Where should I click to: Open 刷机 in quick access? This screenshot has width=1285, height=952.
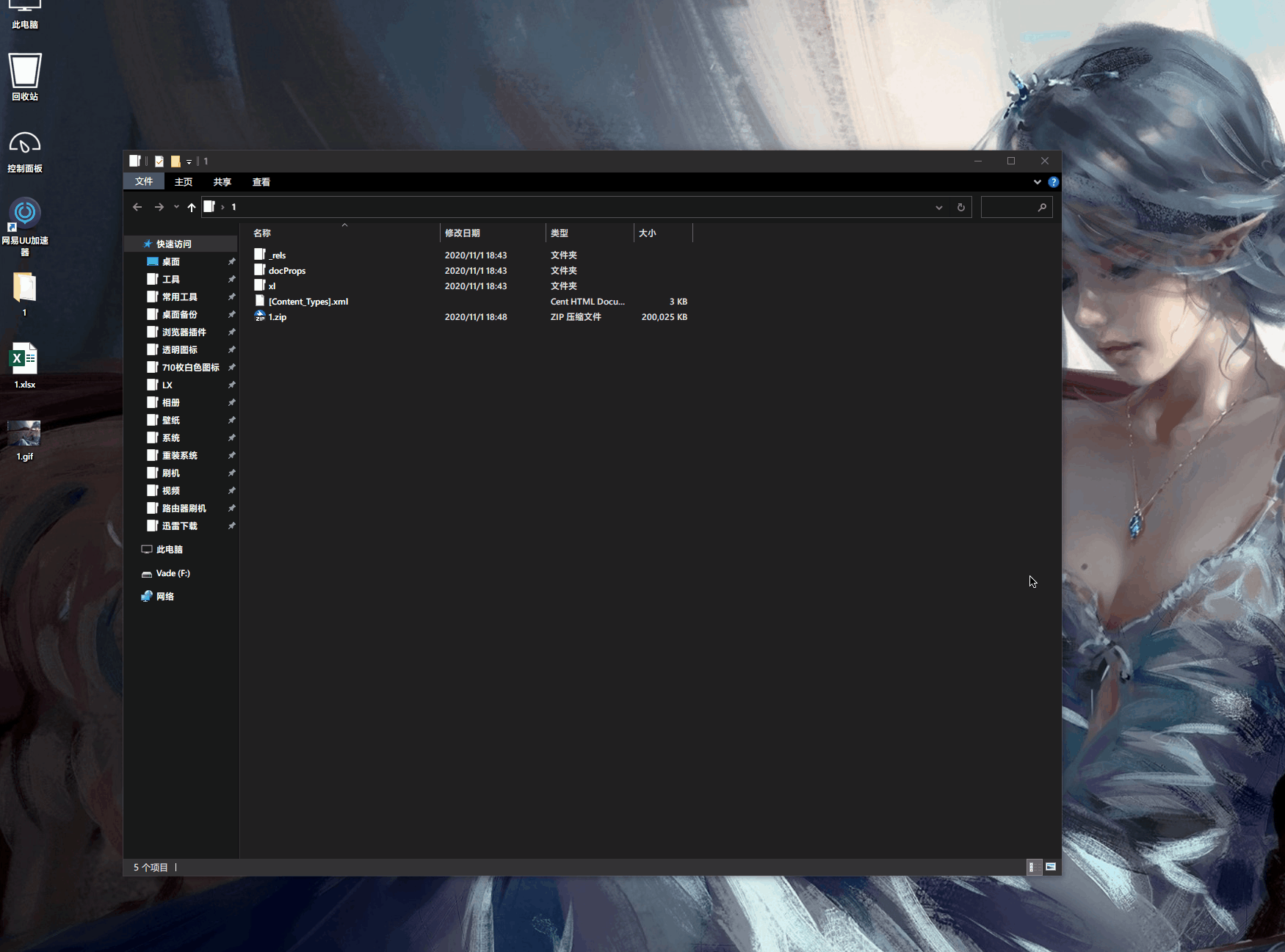pos(170,473)
